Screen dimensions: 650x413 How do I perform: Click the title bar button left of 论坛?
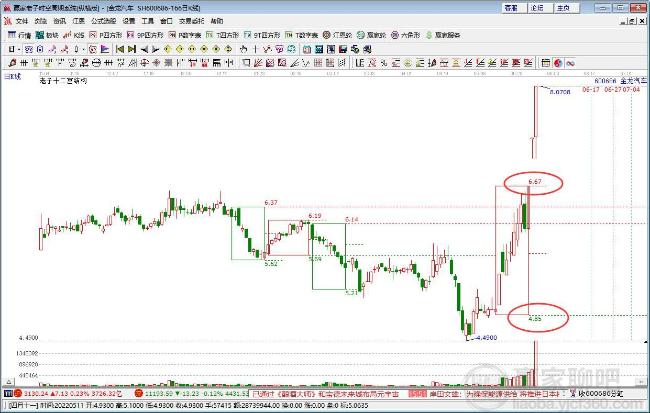(x=512, y=8)
